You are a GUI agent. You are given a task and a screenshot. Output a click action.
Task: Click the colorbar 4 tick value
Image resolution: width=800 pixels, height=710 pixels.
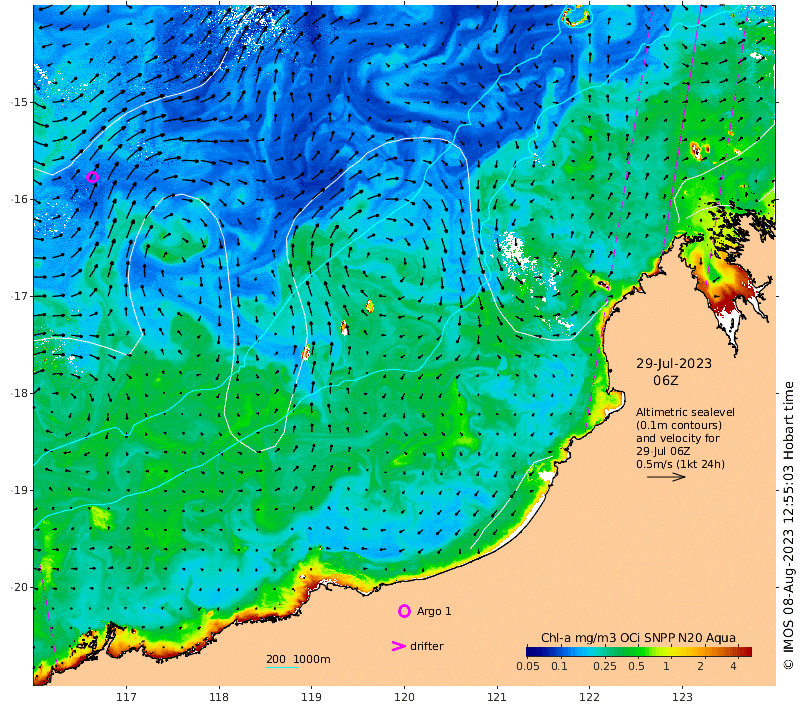pyautogui.click(x=733, y=666)
